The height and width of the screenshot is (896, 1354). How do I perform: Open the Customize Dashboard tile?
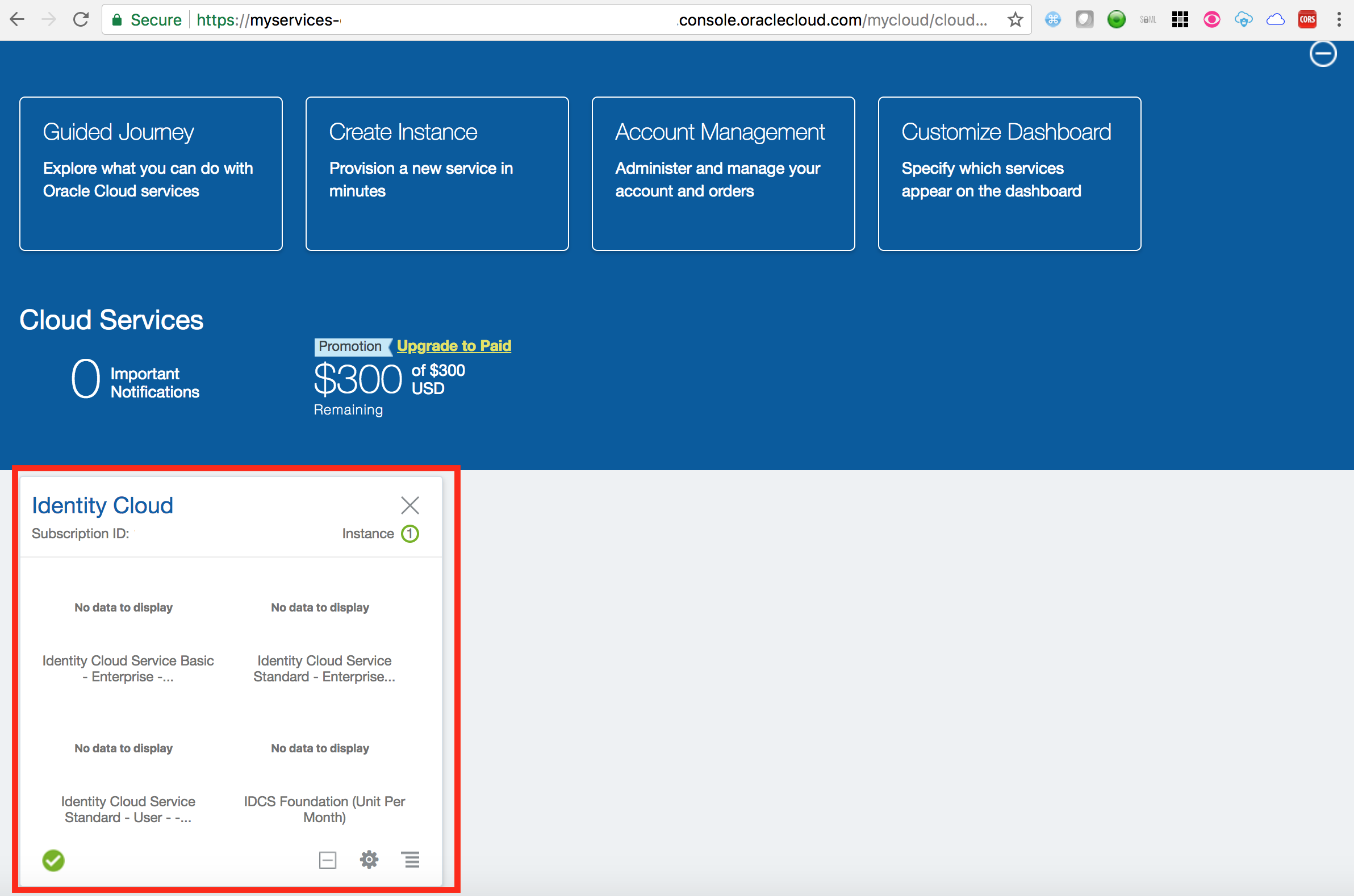pyautogui.click(x=1009, y=174)
